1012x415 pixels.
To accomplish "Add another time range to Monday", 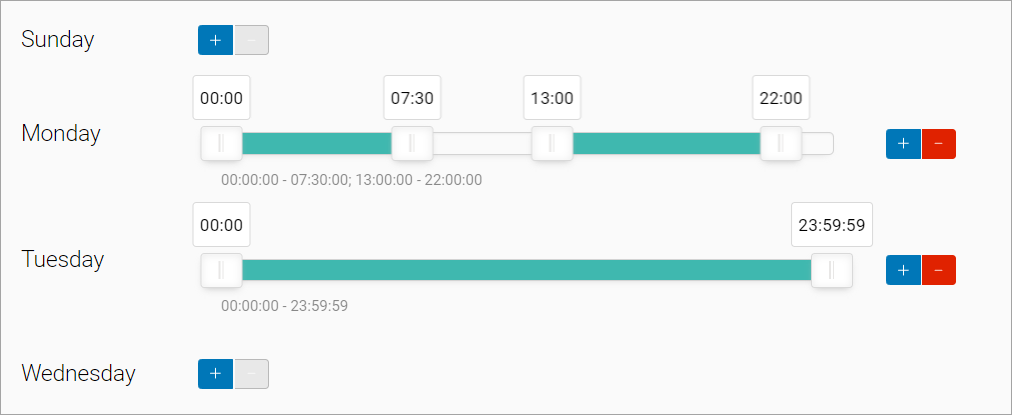I will [903, 144].
